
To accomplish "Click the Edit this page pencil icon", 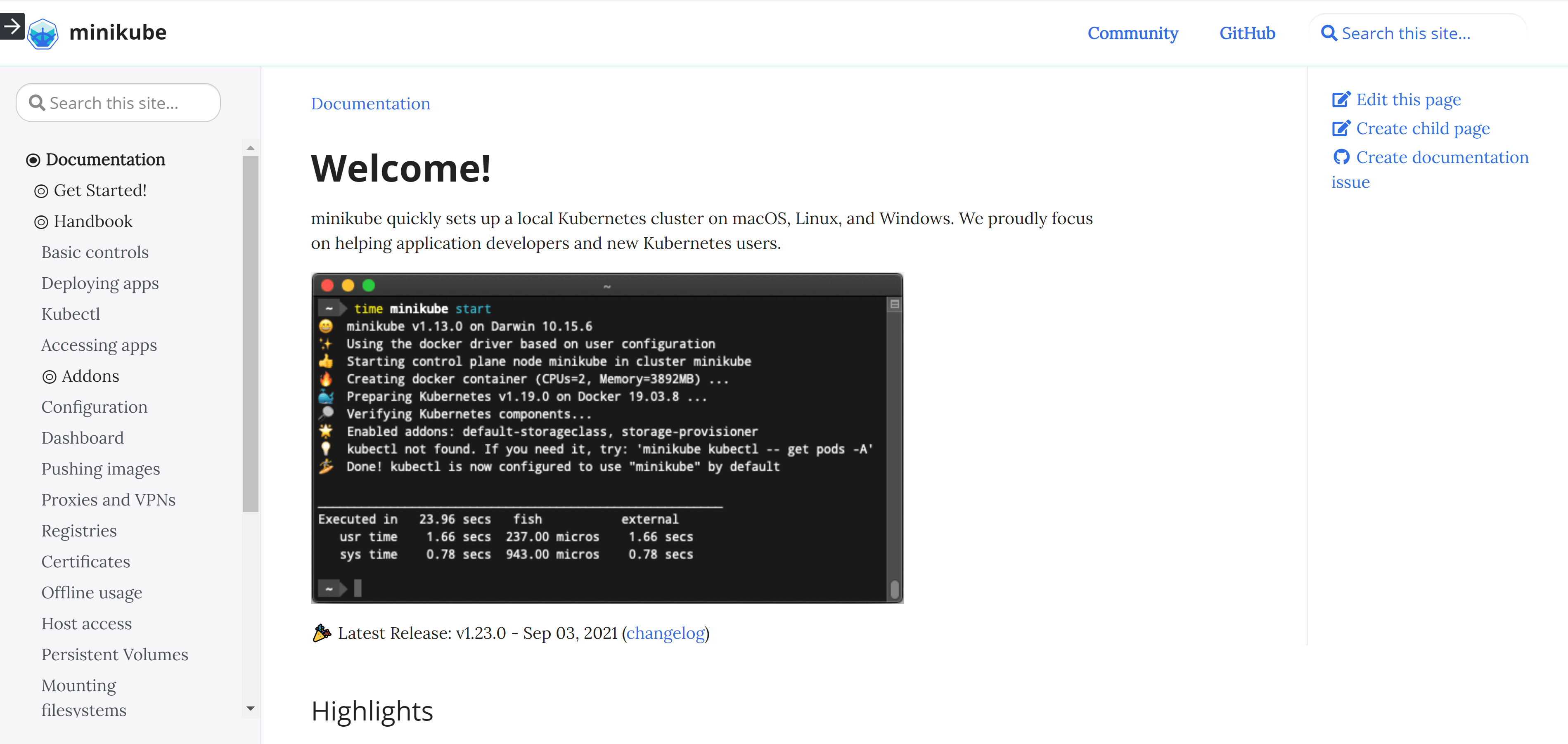I will 1341,99.
